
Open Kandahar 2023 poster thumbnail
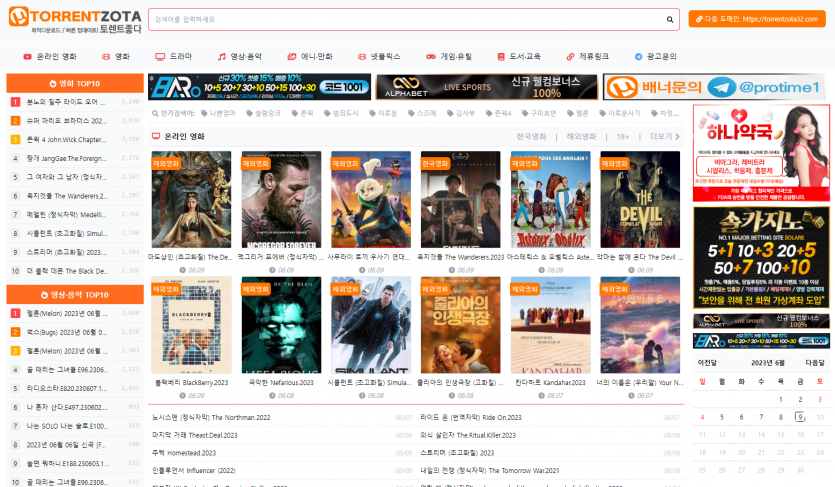pyautogui.click(x=550, y=325)
